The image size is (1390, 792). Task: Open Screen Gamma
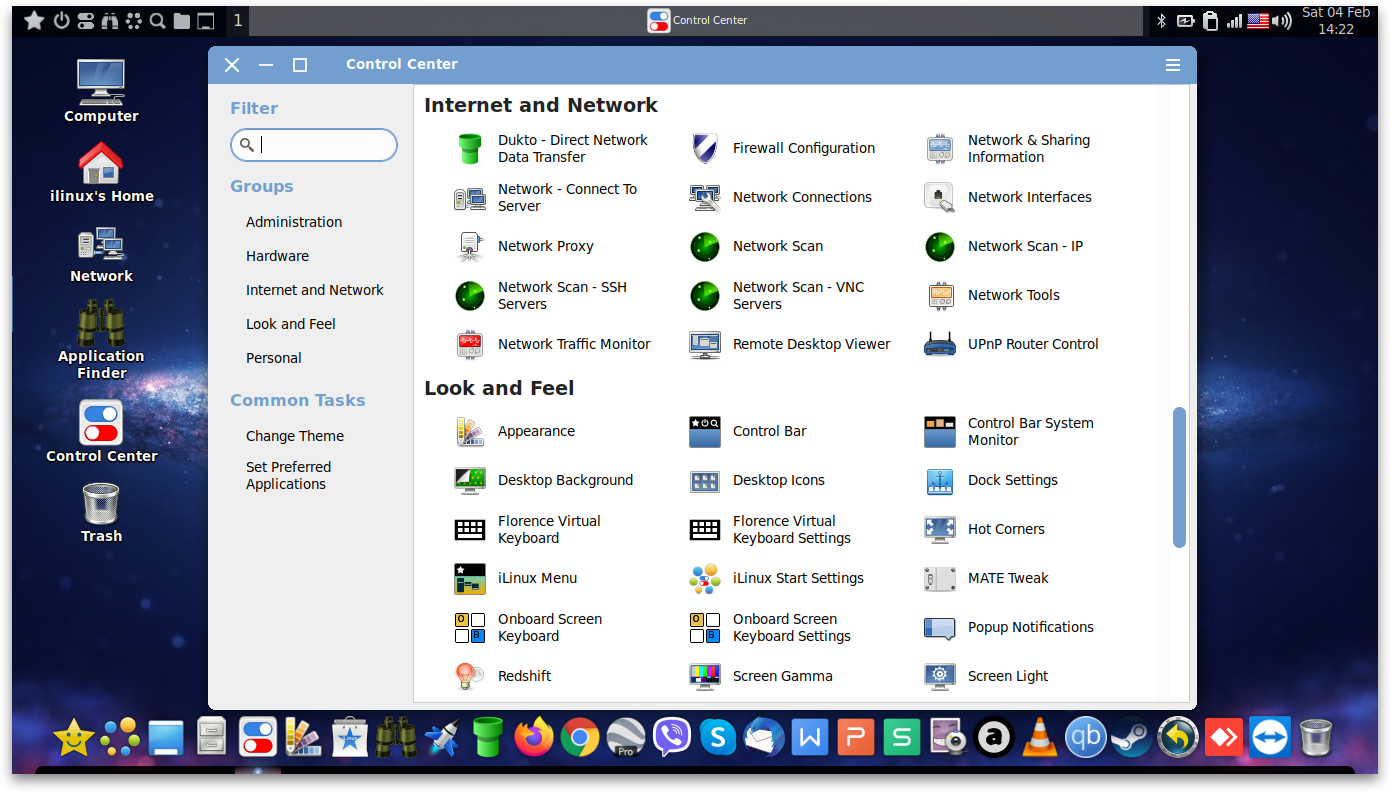click(x=761, y=676)
